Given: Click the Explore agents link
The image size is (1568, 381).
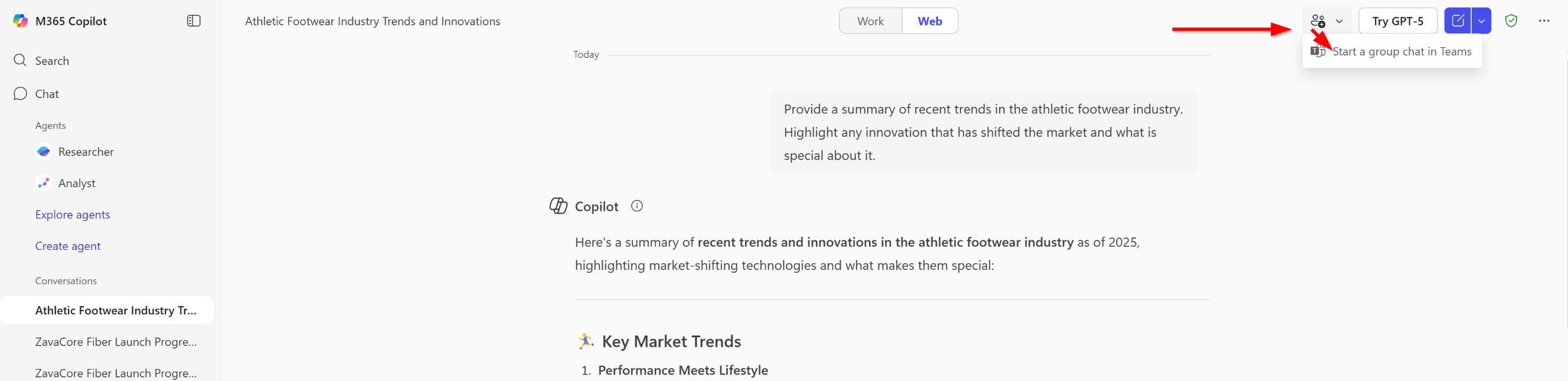Looking at the screenshot, I should (x=73, y=215).
